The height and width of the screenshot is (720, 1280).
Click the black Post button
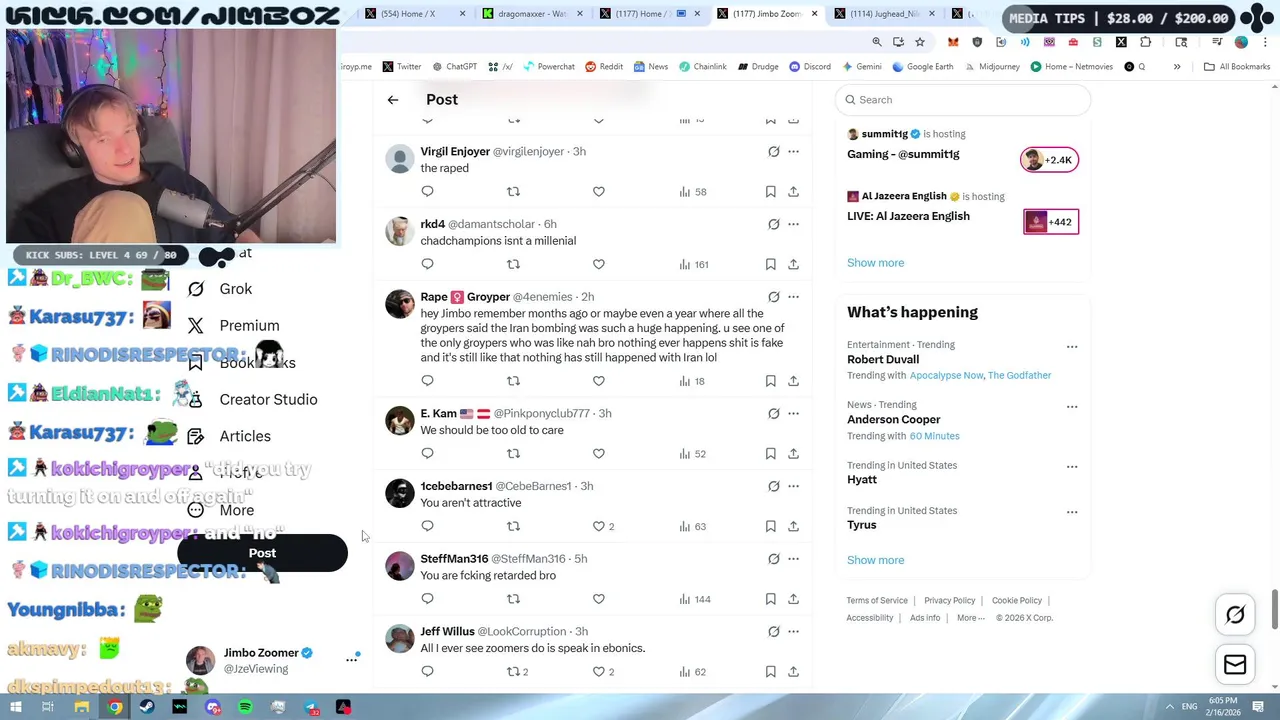(262, 553)
